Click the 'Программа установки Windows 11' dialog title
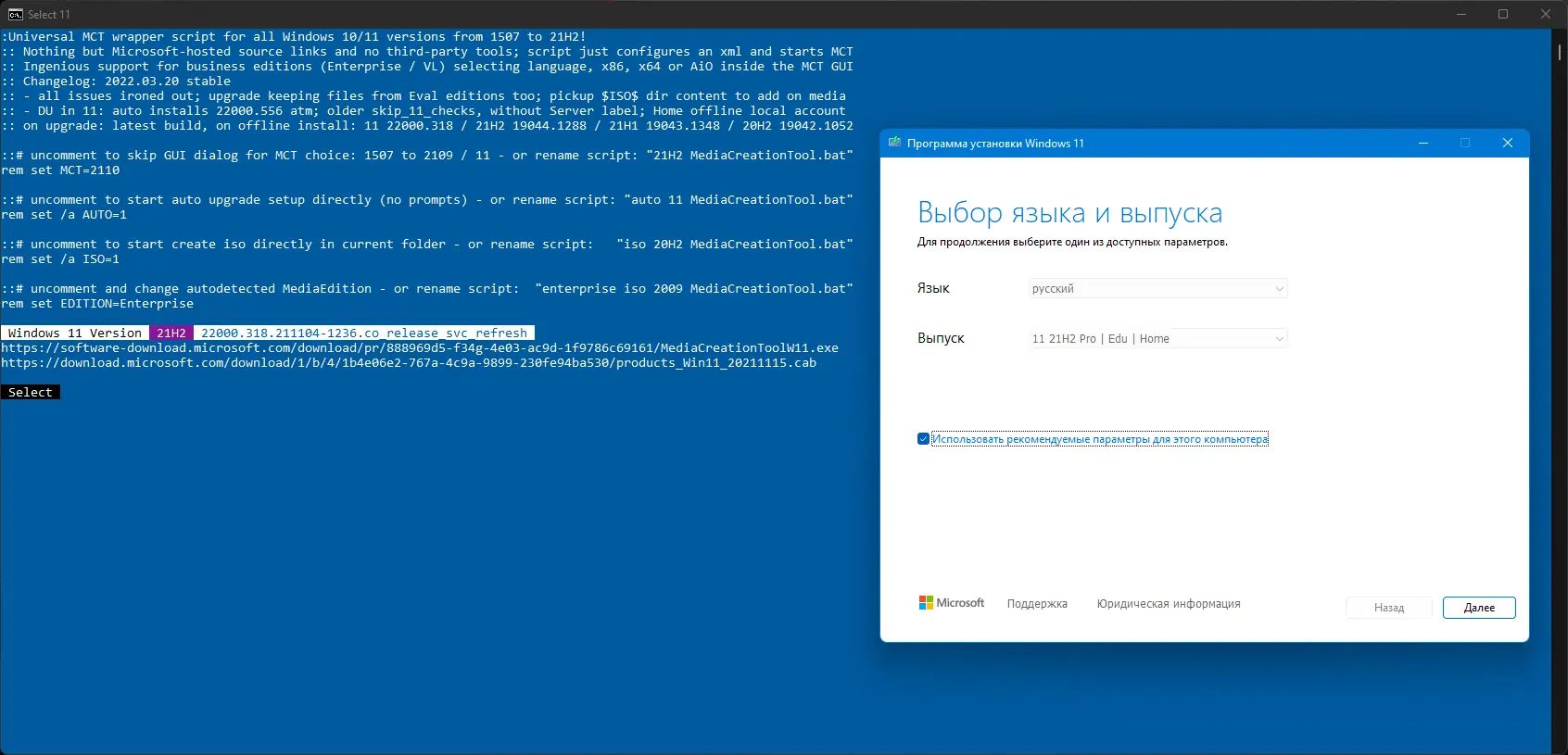 (x=995, y=144)
